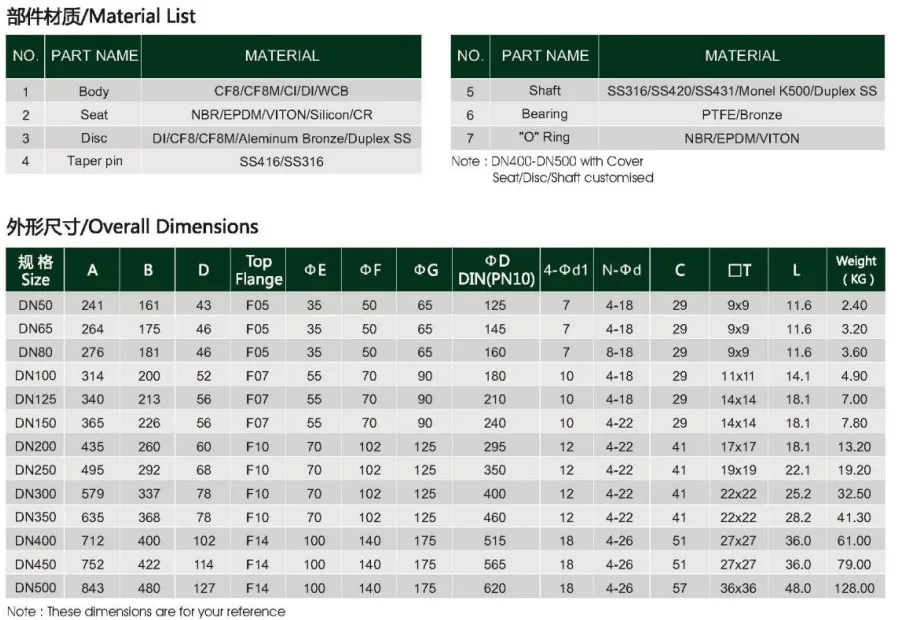Select the "O" Ring part name cell

click(x=544, y=138)
